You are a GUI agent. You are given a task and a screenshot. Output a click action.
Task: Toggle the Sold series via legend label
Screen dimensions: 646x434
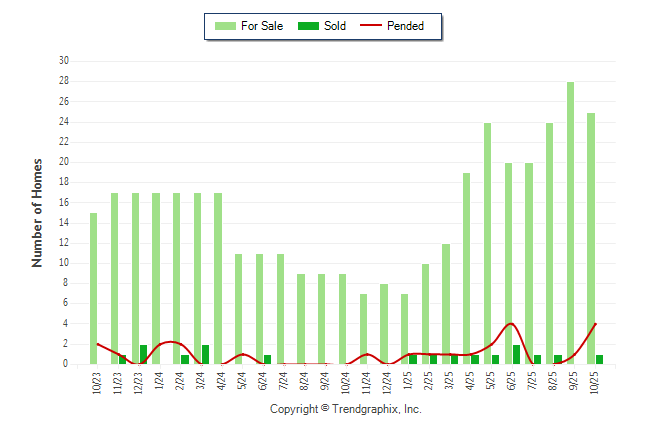pyautogui.click(x=335, y=26)
